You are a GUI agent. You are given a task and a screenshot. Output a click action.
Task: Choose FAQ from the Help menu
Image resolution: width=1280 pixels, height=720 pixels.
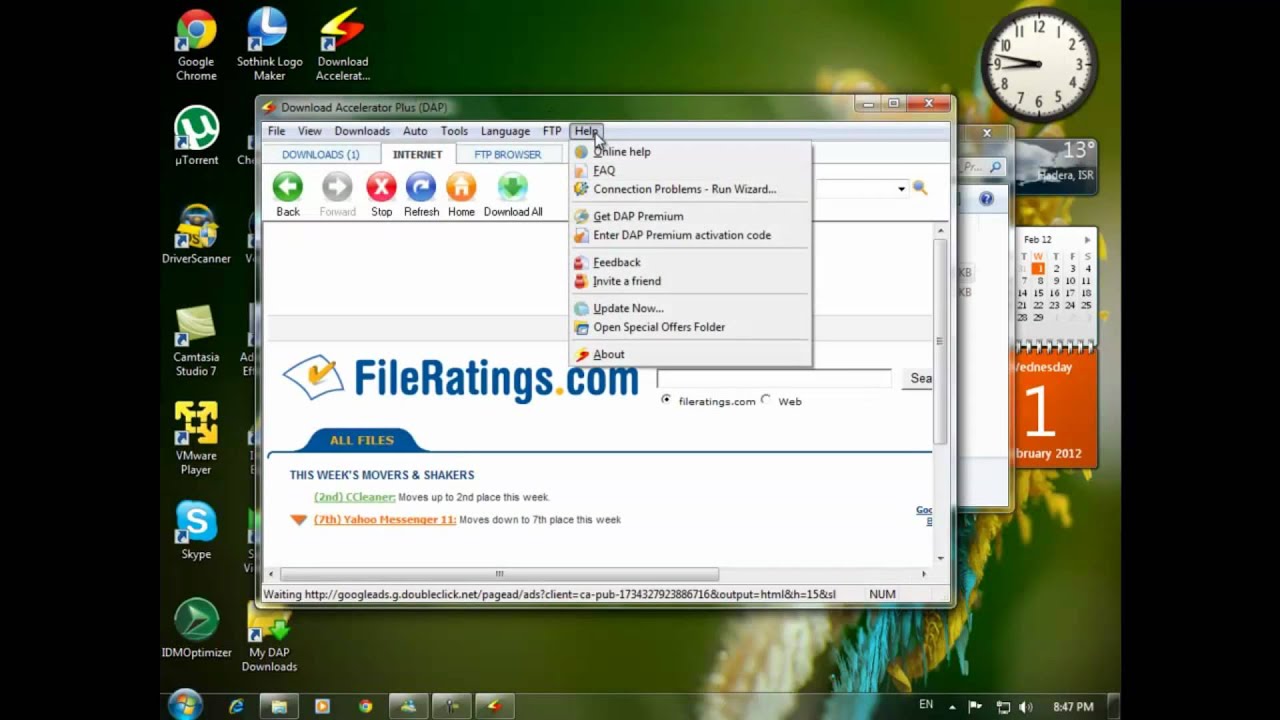(x=690, y=171)
